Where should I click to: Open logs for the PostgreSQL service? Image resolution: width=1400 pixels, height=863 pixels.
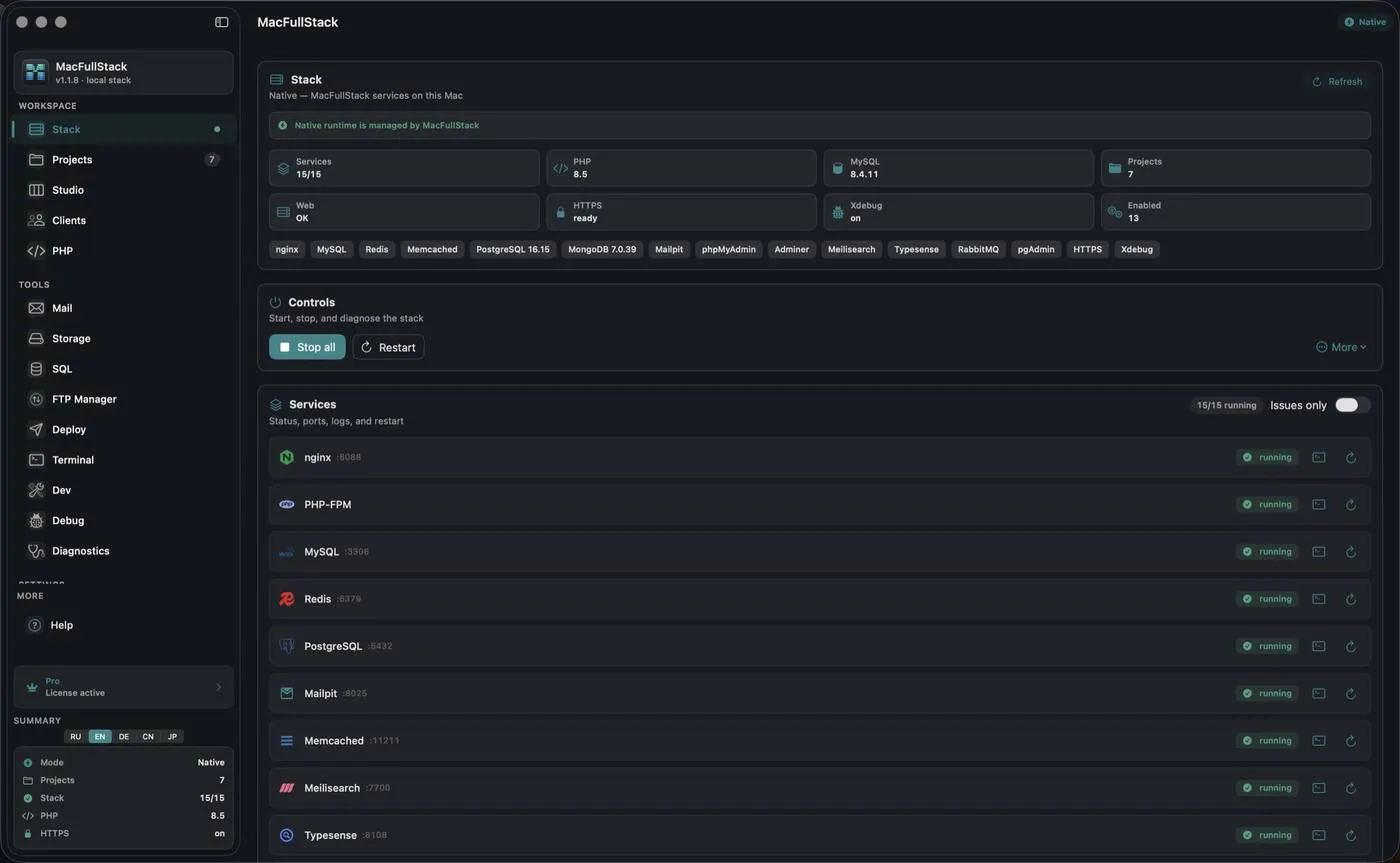tap(1319, 646)
